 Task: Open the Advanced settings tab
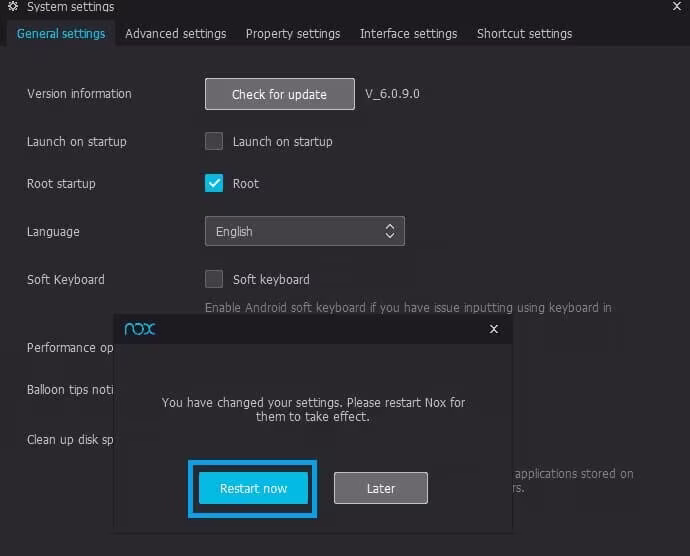click(x=176, y=33)
